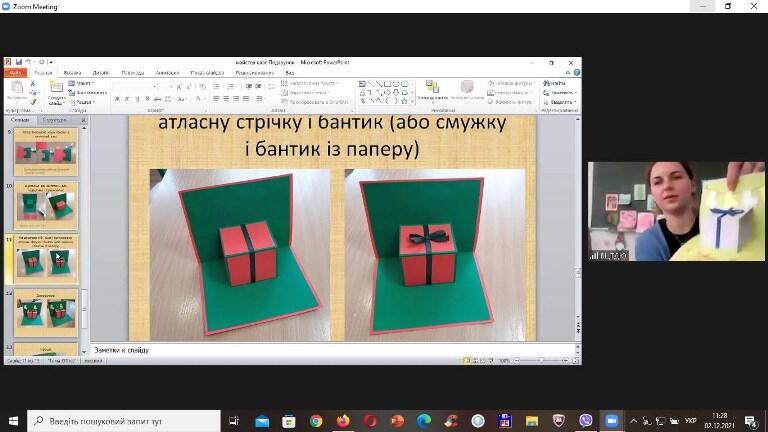The height and width of the screenshot is (432, 768).
Task: Close the slide thumbnails pane
Action: point(83,120)
